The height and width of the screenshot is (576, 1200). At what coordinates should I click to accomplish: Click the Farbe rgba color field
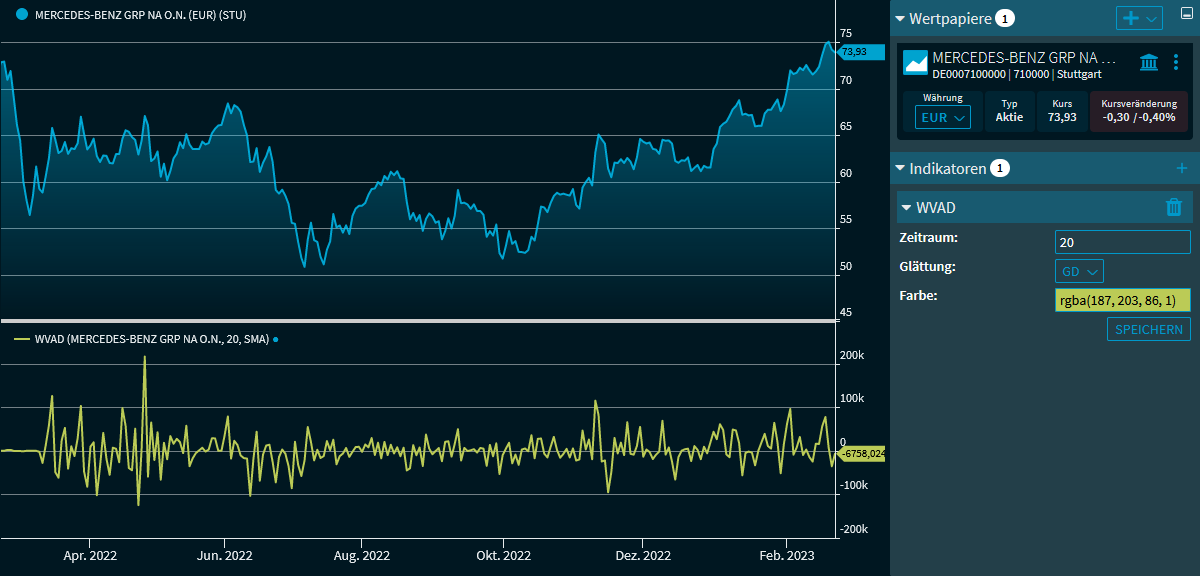[x=1122, y=301]
